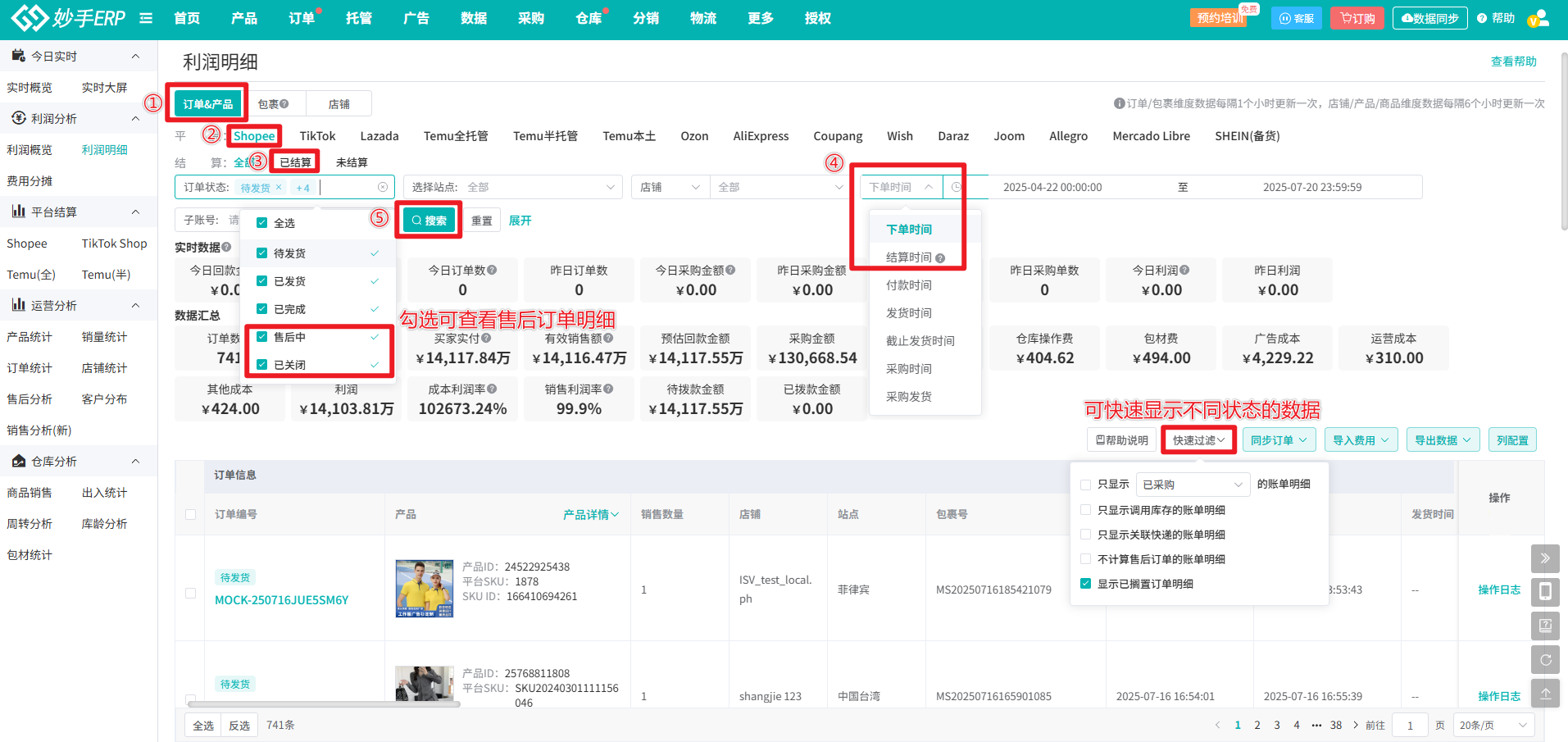Go to next page arrow
The height and width of the screenshot is (742, 1568).
[1356, 725]
